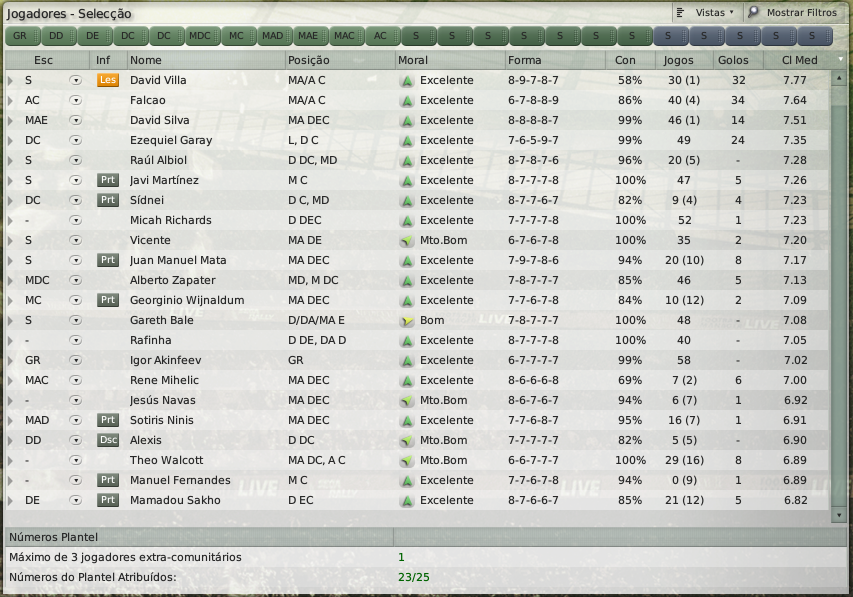853x597 pixels.
Task: Sort by the Golos column header
Action: [738, 60]
